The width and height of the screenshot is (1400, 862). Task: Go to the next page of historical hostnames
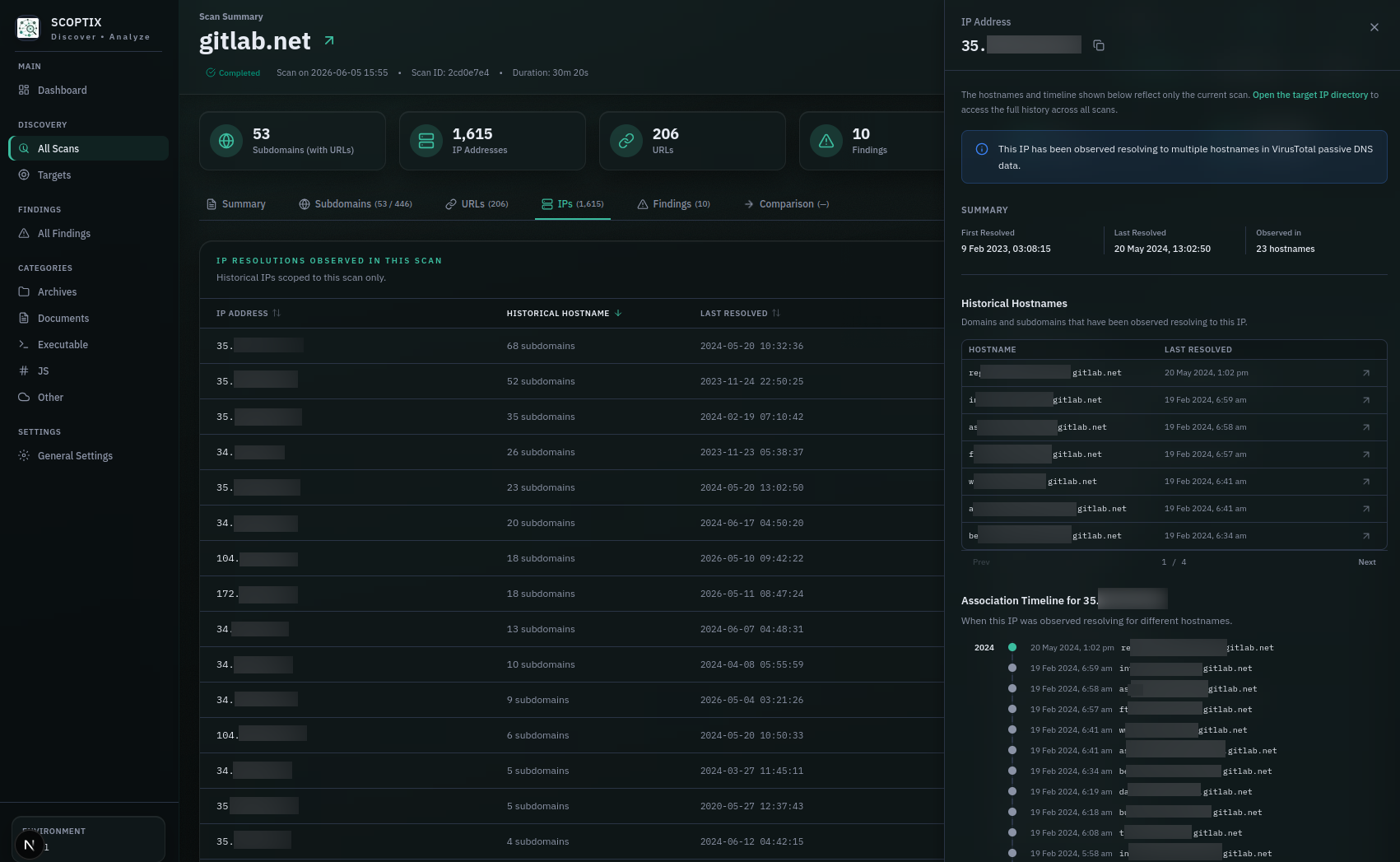[x=1367, y=562]
